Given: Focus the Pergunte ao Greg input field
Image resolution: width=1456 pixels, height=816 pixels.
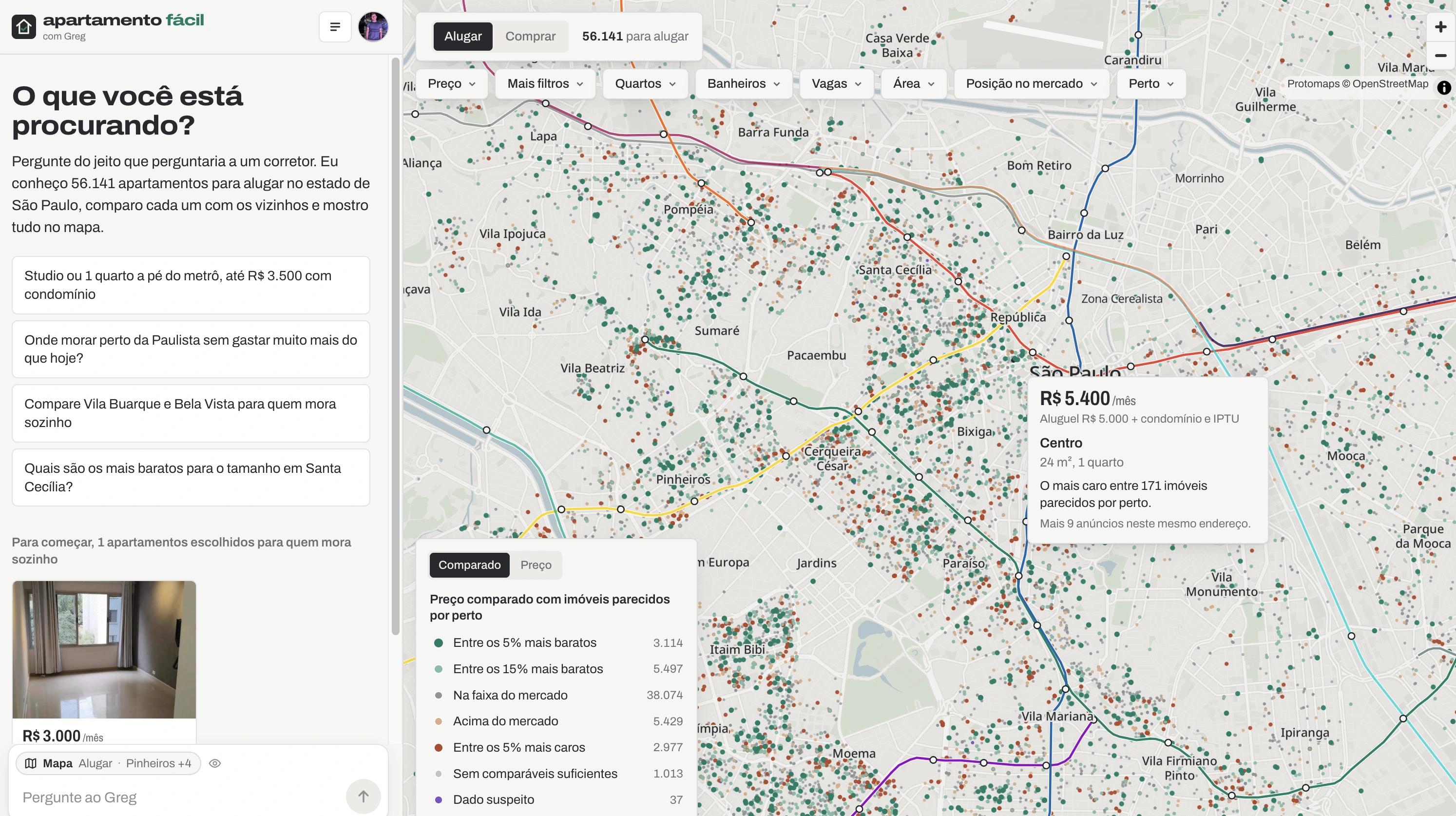Looking at the screenshot, I should (181, 797).
